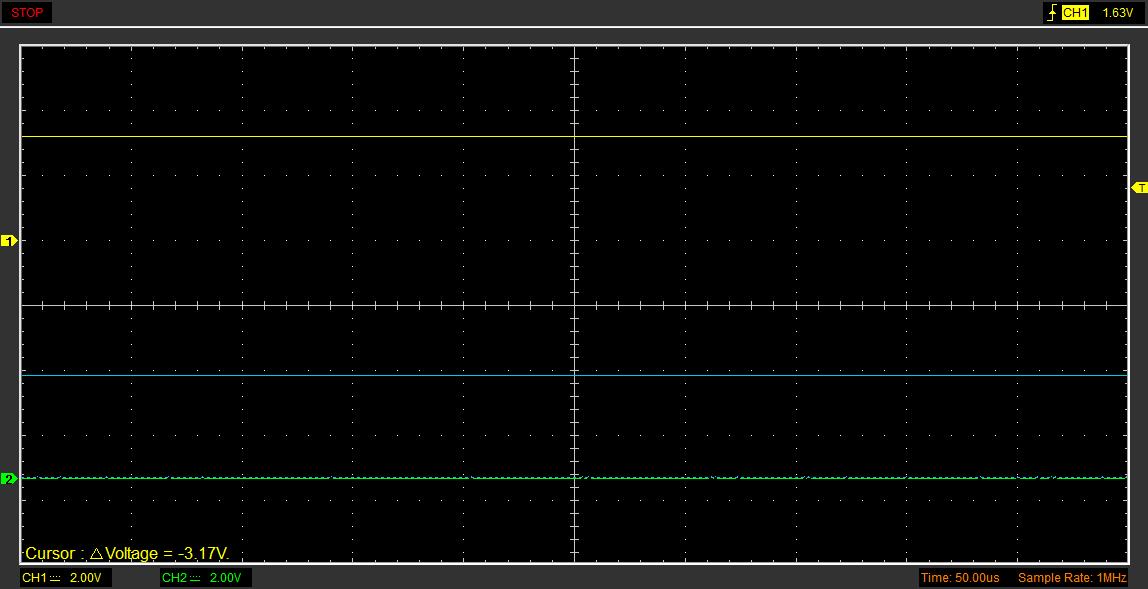1148x589 pixels.
Task: Click the green channel 2 ground marker
Action: (x=9, y=479)
